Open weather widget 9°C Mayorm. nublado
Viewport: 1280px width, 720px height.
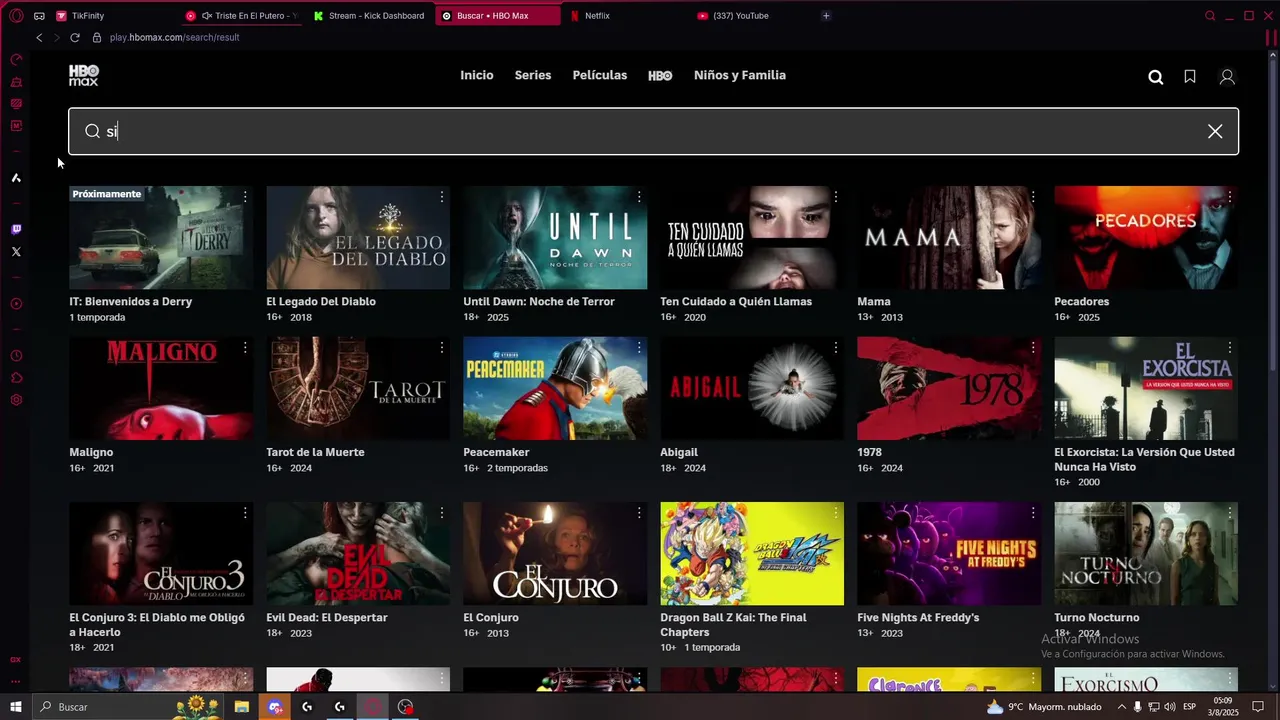[x=1044, y=707]
